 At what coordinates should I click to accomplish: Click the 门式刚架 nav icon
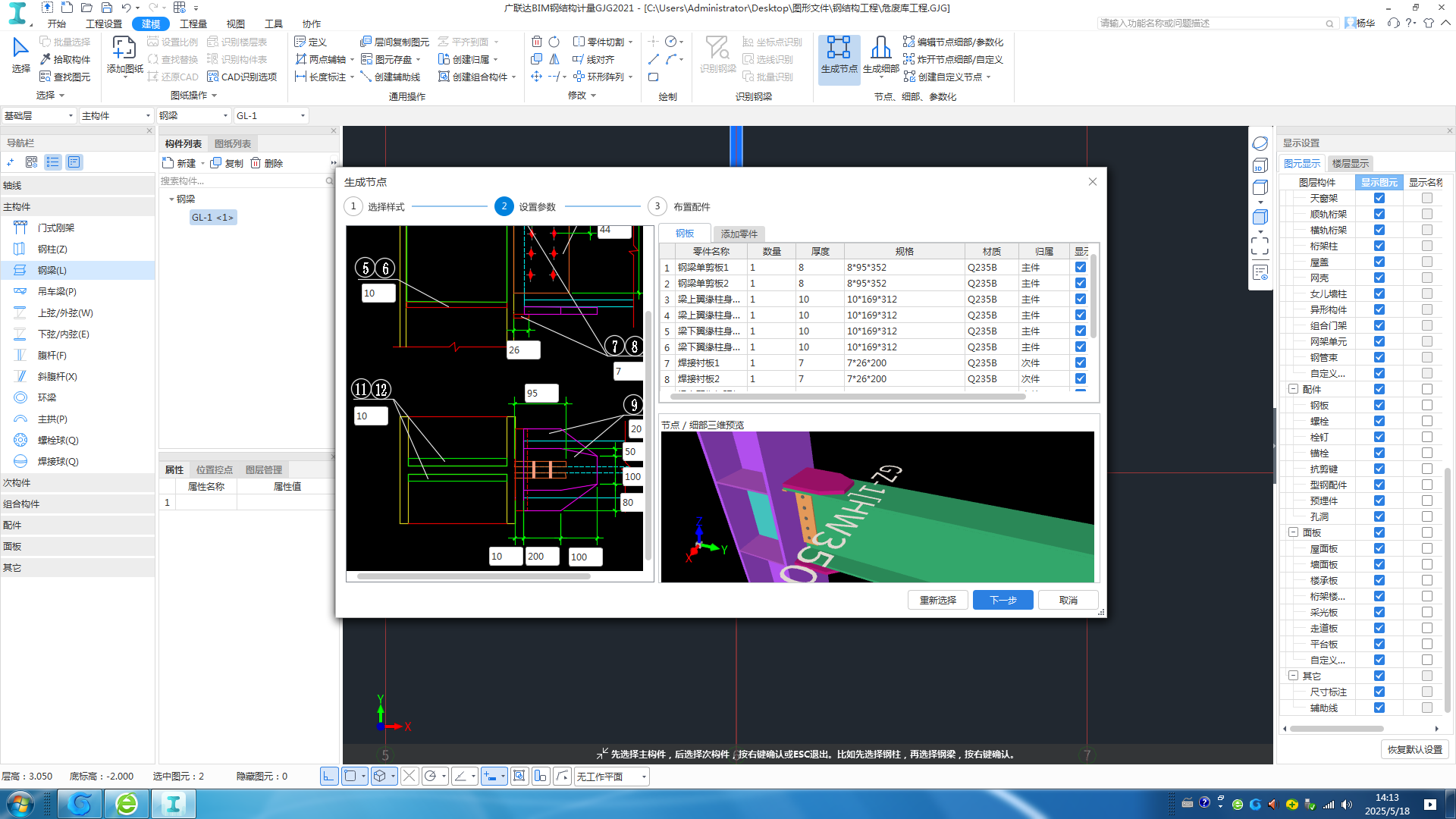[20, 227]
